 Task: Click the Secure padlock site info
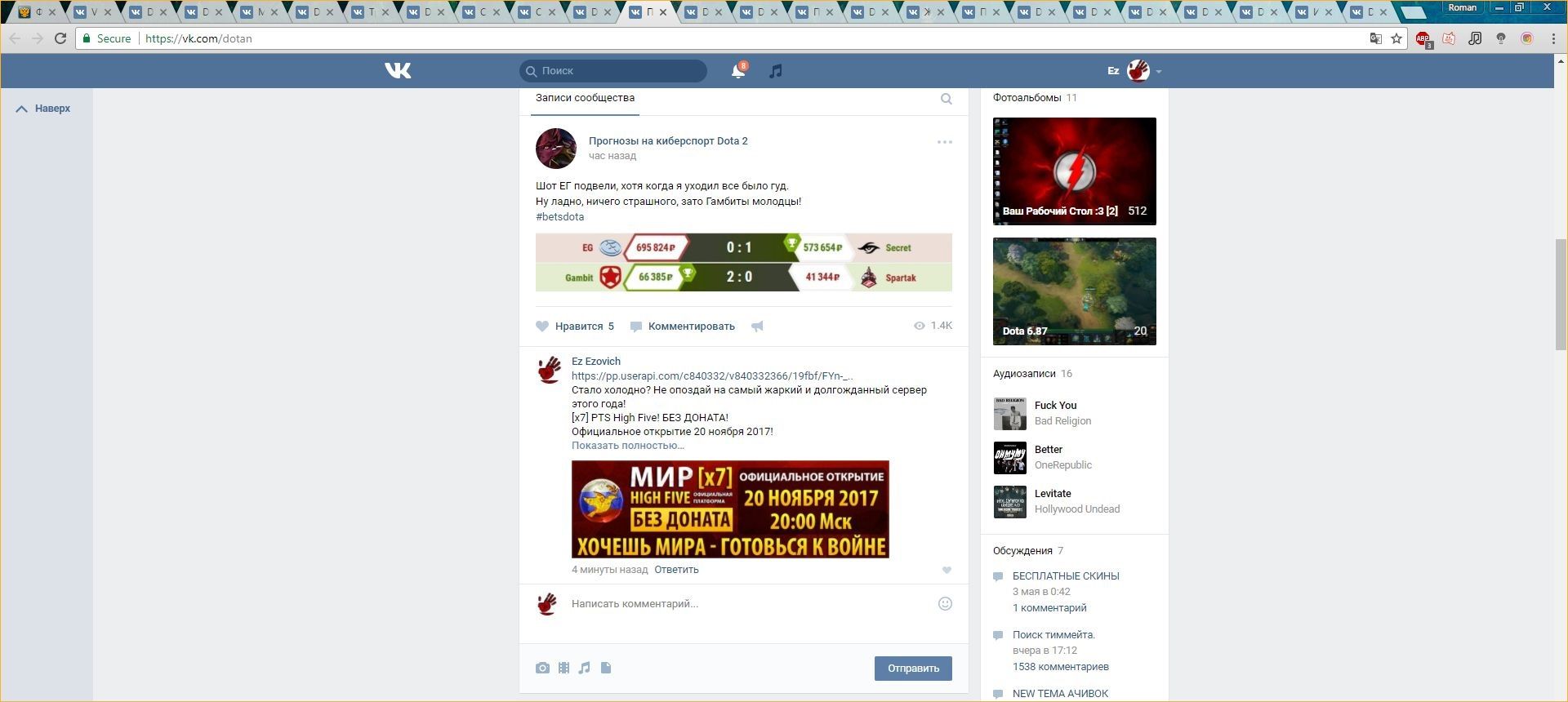[x=106, y=38]
